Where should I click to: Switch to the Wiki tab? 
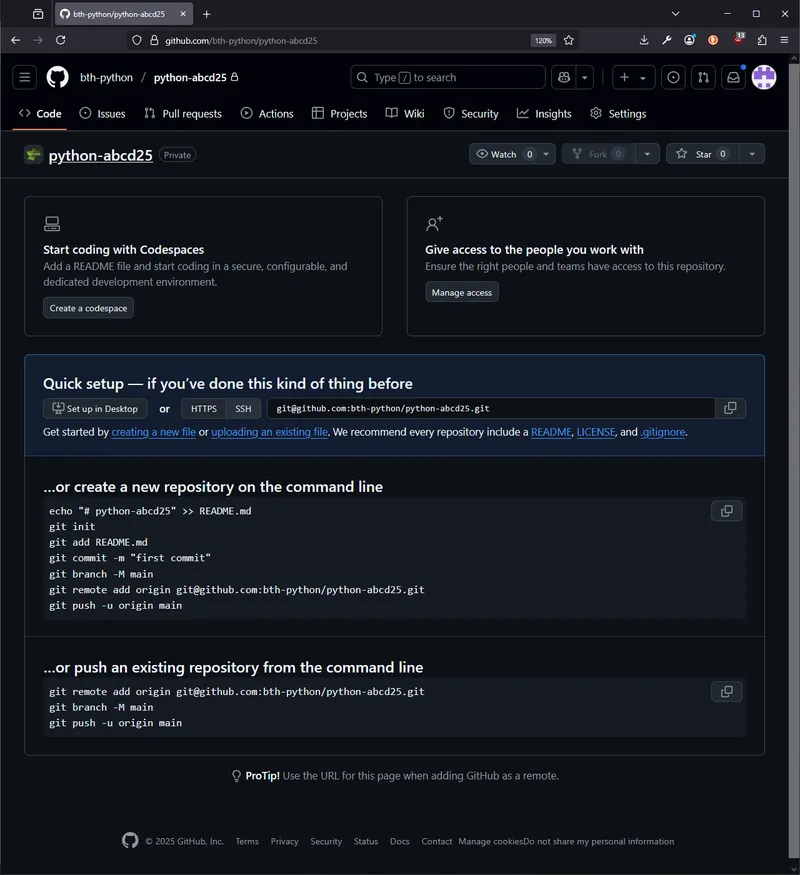click(406, 113)
